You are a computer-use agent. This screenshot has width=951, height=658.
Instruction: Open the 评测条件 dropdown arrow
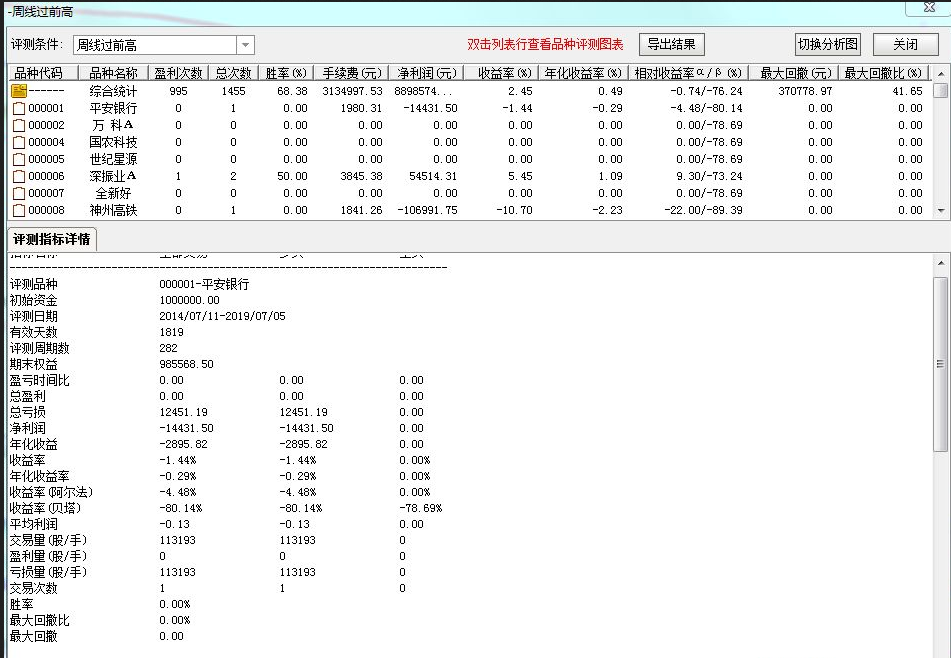[245, 45]
